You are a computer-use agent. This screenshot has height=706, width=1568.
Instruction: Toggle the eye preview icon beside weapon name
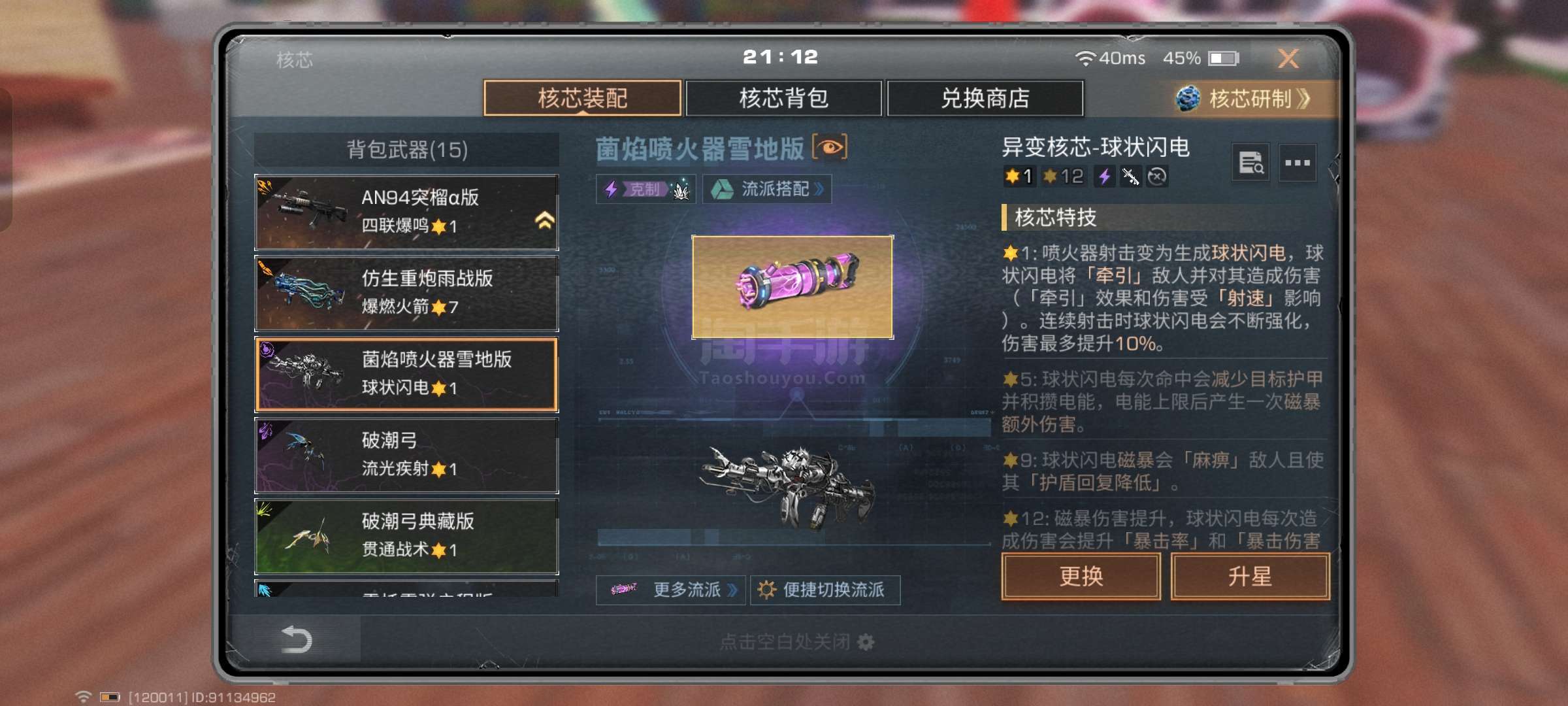pyautogui.click(x=830, y=147)
